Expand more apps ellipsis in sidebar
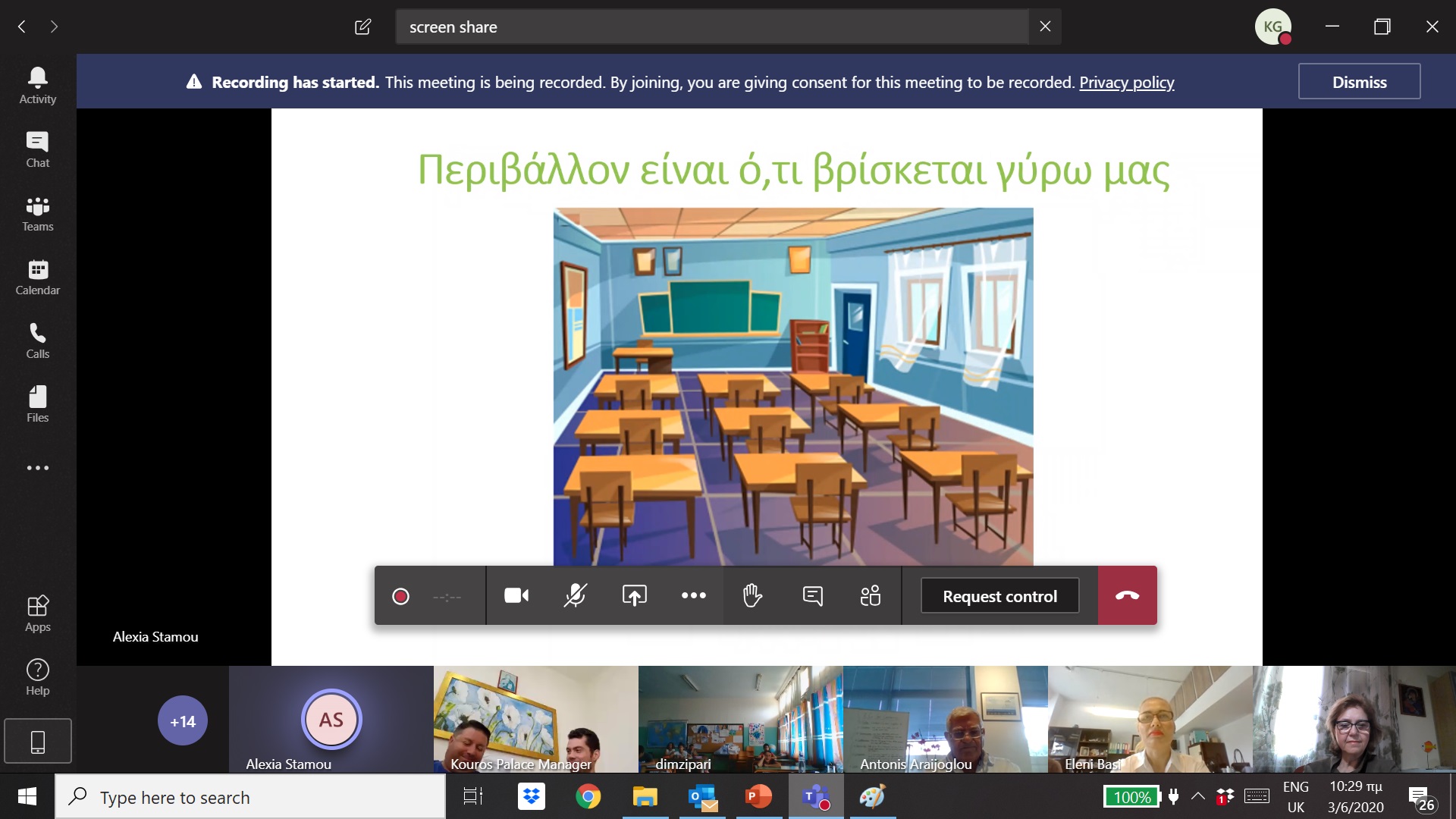The height and width of the screenshot is (819, 1456). (37, 468)
